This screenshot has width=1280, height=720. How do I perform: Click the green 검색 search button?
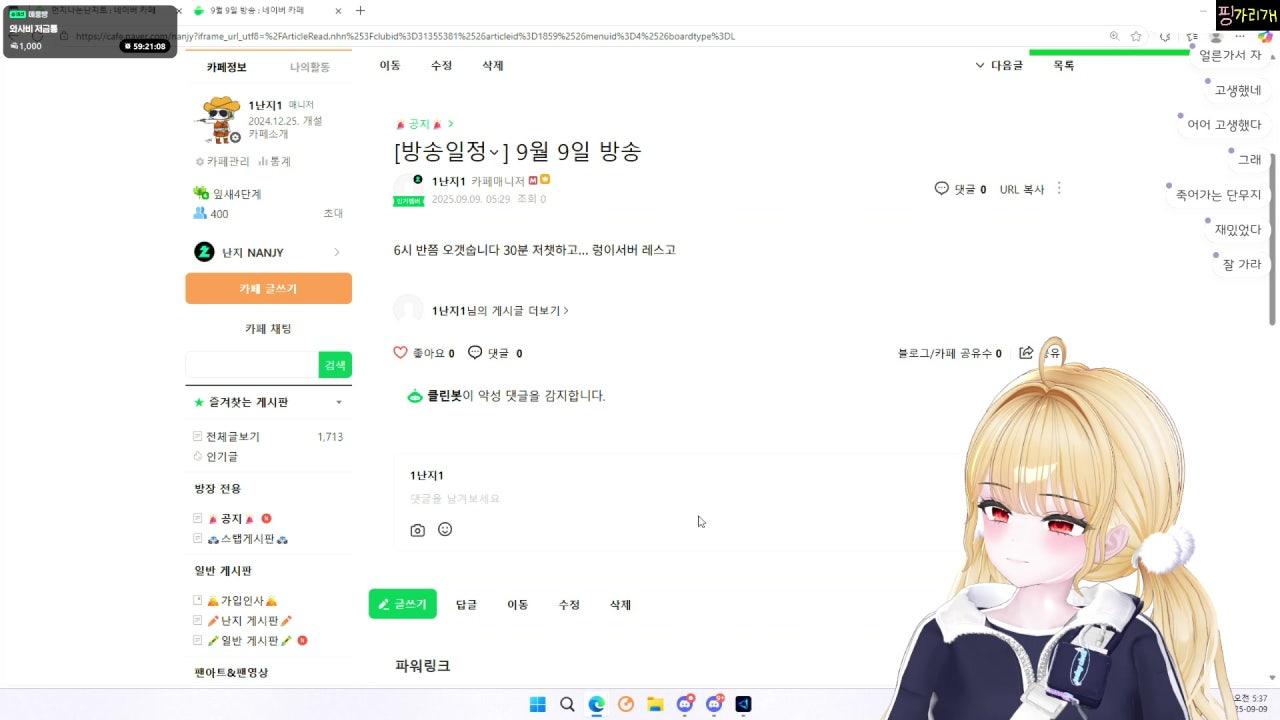[335, 365]
